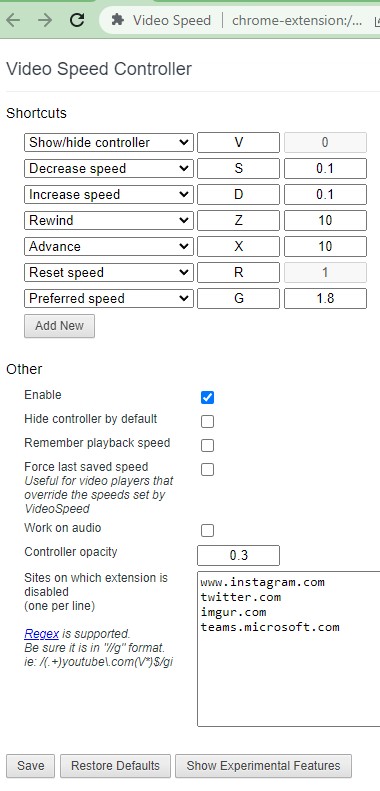The height and width of the screenshot is (791, 380).
Task: Click Restore Defaults button
Action: click(x=115, y=766)
